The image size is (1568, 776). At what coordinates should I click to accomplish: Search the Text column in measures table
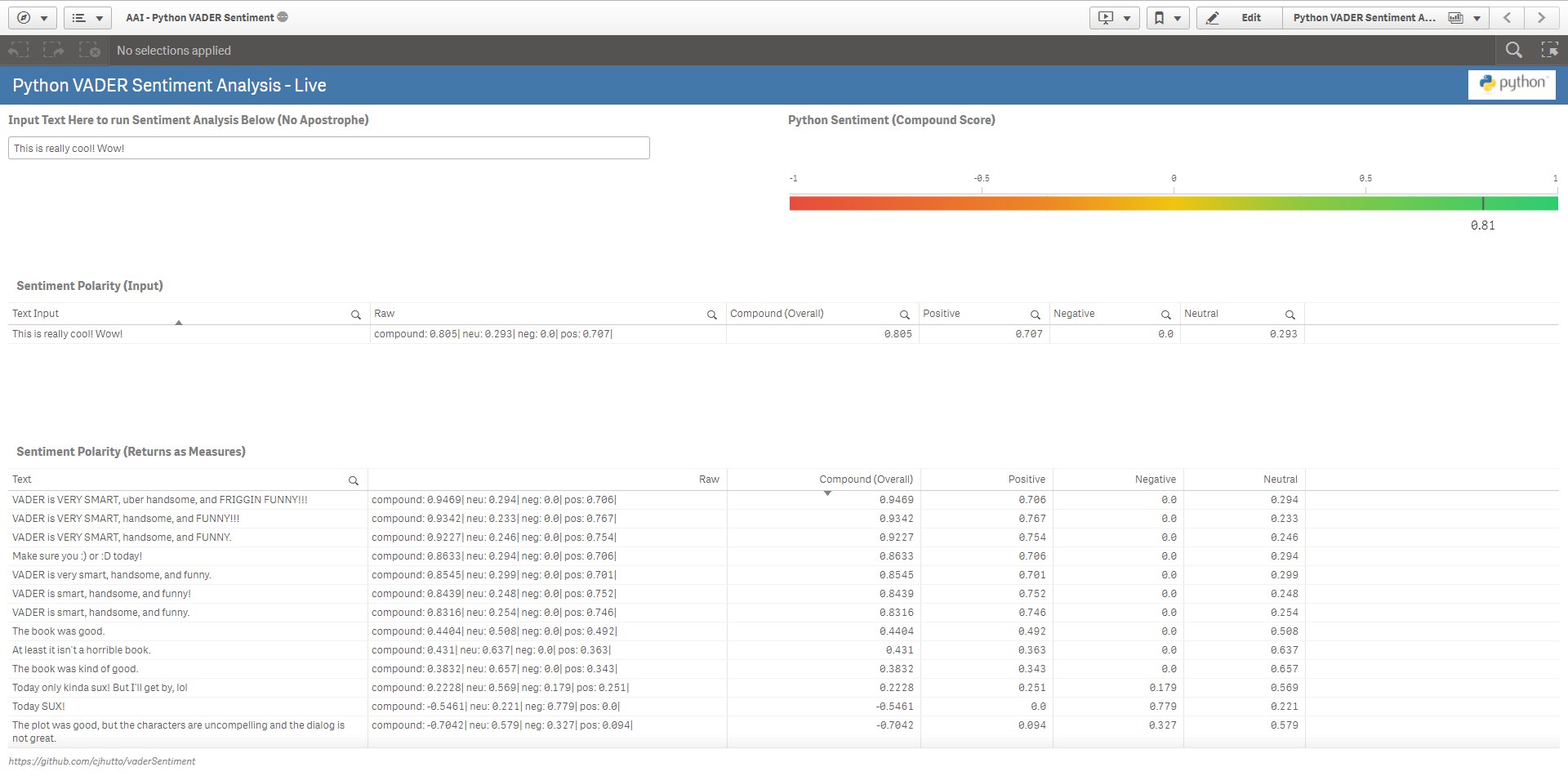click(354, 480)
